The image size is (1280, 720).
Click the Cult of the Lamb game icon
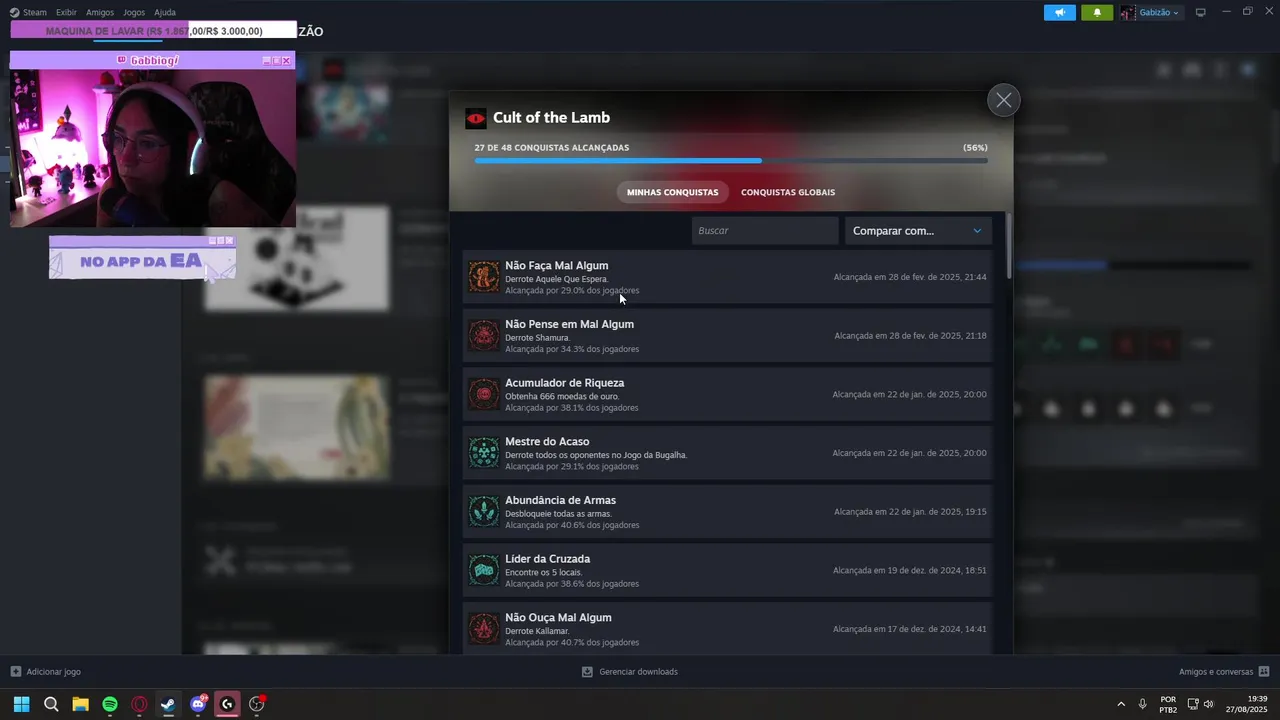pos(476,119)
